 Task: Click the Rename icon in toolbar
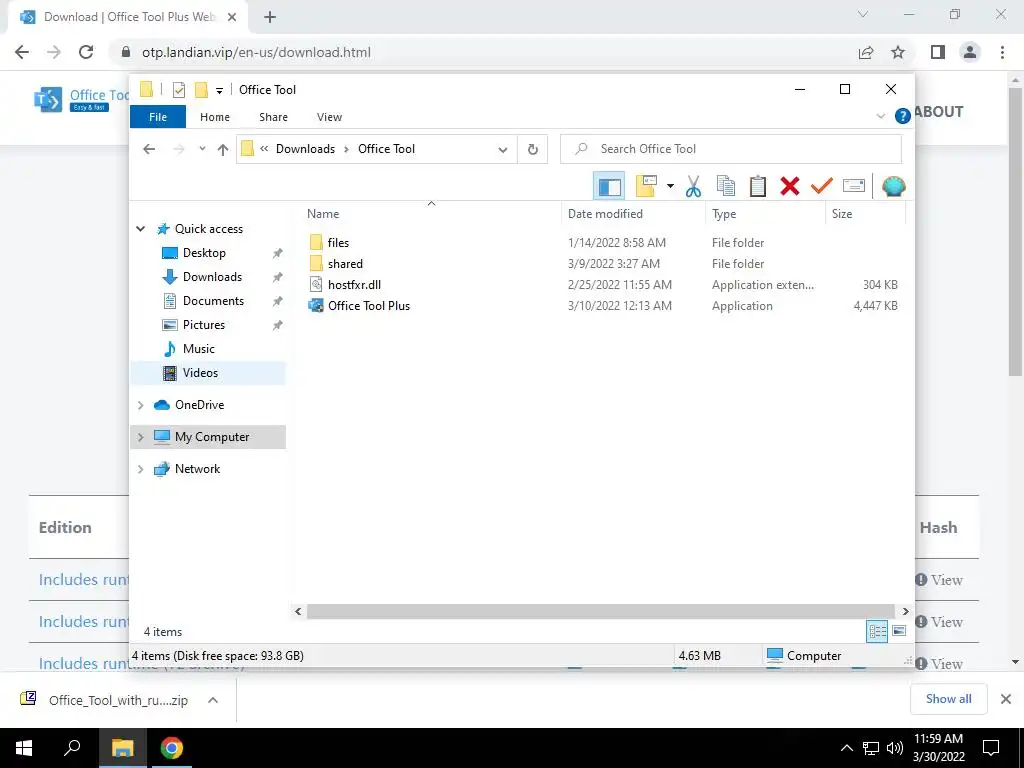(854, 186)
